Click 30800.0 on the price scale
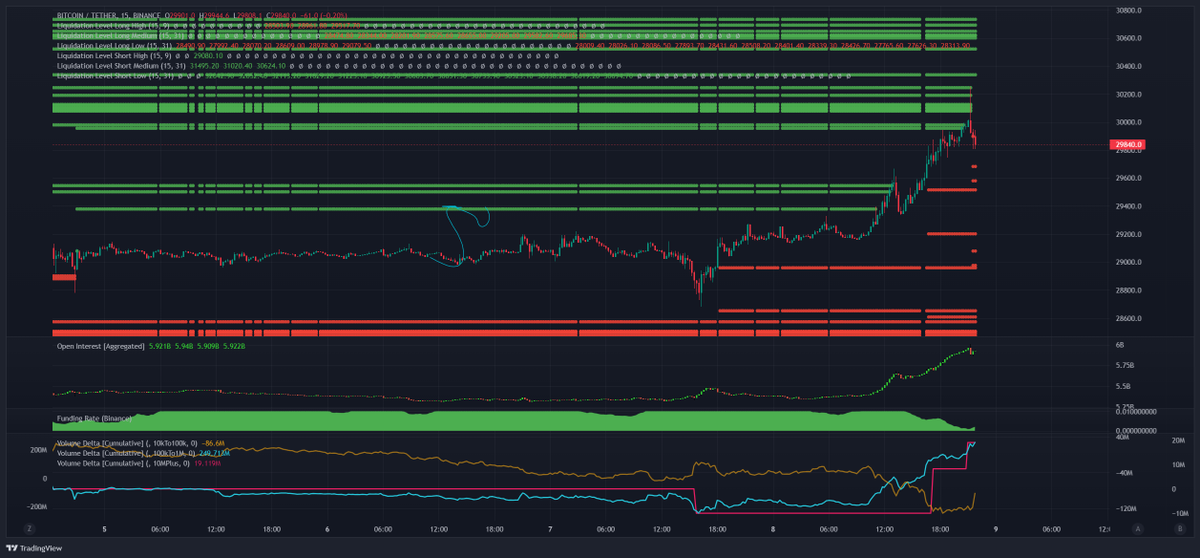This screenshot has height=558, width=1200. pos(1130,10)
